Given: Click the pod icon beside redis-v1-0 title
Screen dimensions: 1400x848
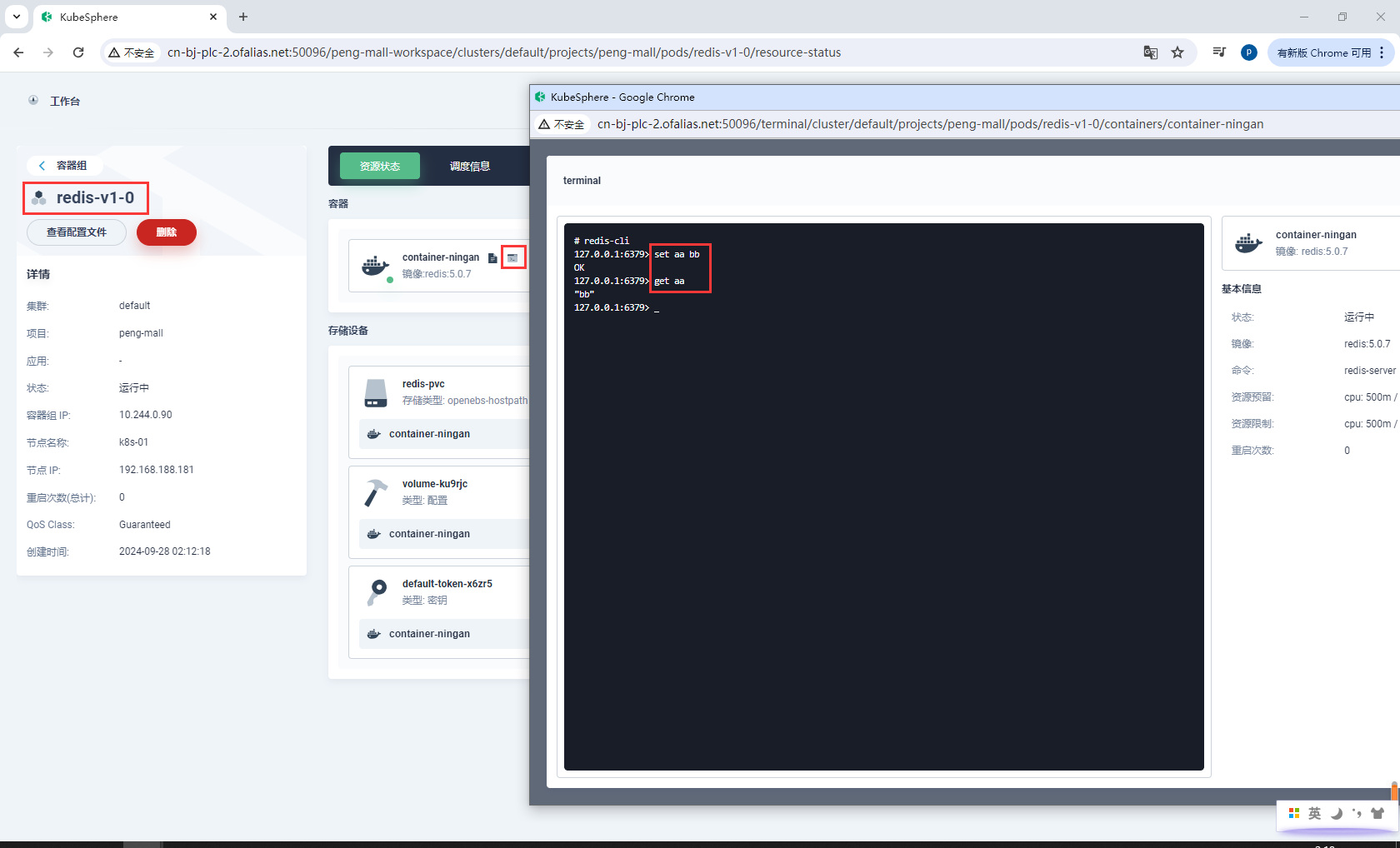Looking at the screenshot, I should pos(38,197).
